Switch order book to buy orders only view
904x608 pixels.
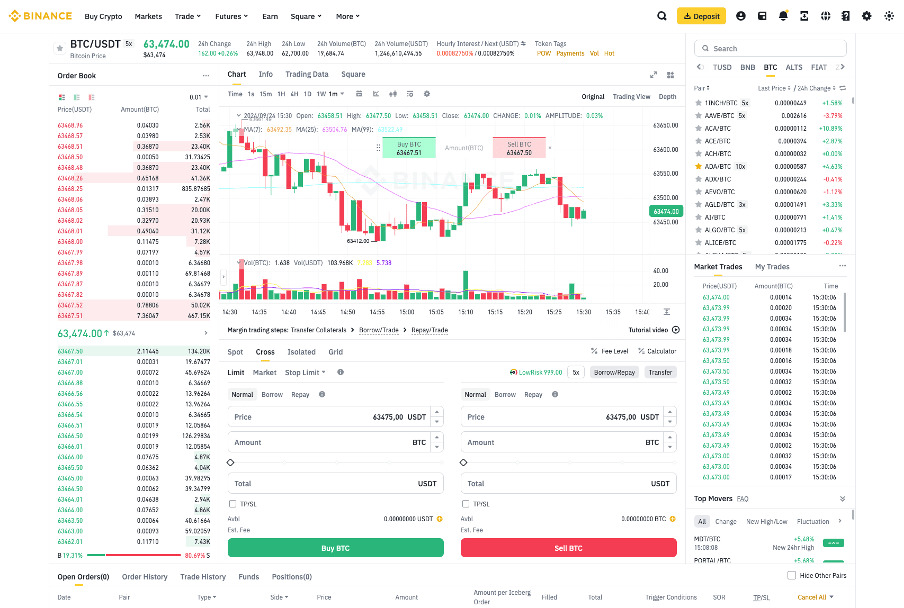pos(76,95)
